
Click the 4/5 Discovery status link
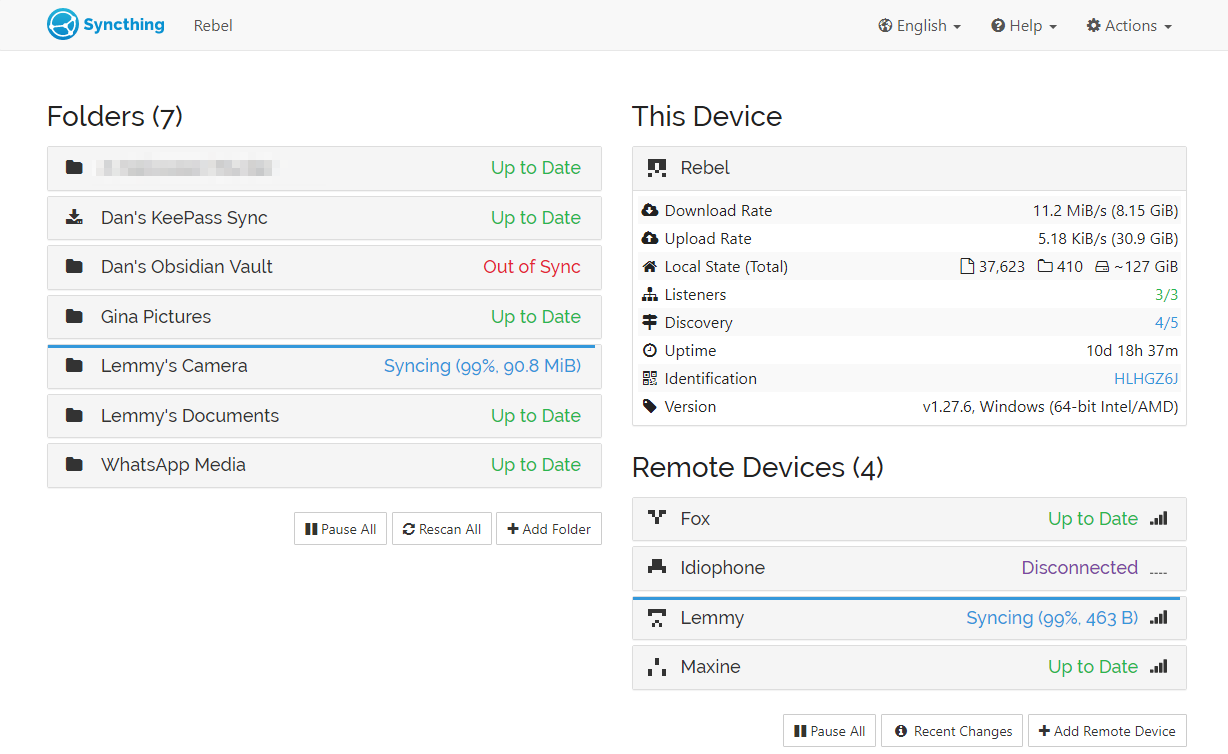click(1166, 323)
